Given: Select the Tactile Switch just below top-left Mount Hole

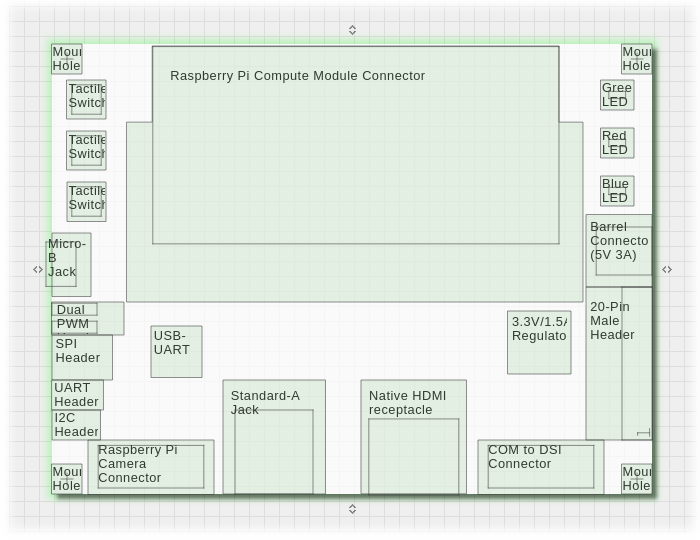Looking at the screenshot, I should pos(86,100).
